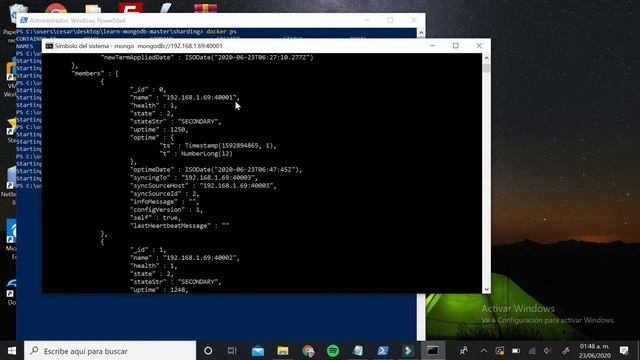Click the NumberLong(12) text
The image size is (640, 360).
[x=207, y=153]
